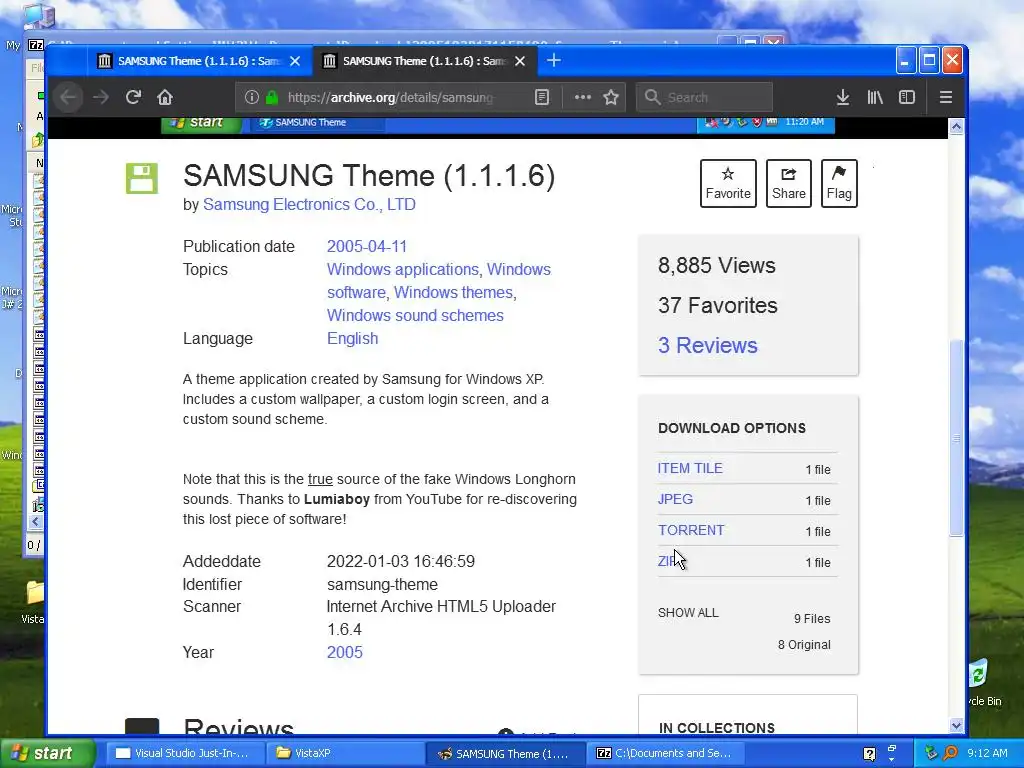Open Windows applications topic link
The image size is (1024, 768).
pos(402,269)
